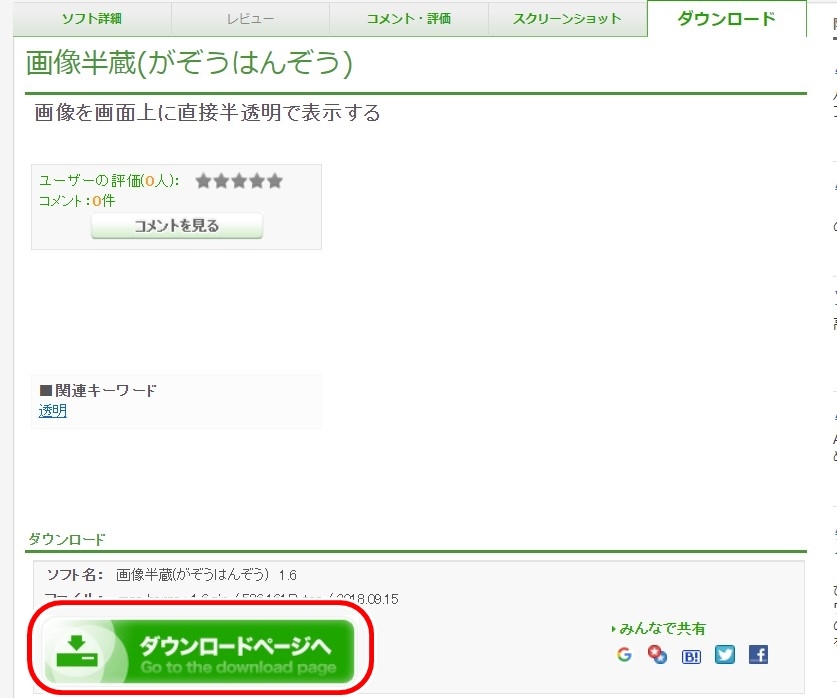
Task: Select the ダウンロード tab
Action: tap(726, 19)
